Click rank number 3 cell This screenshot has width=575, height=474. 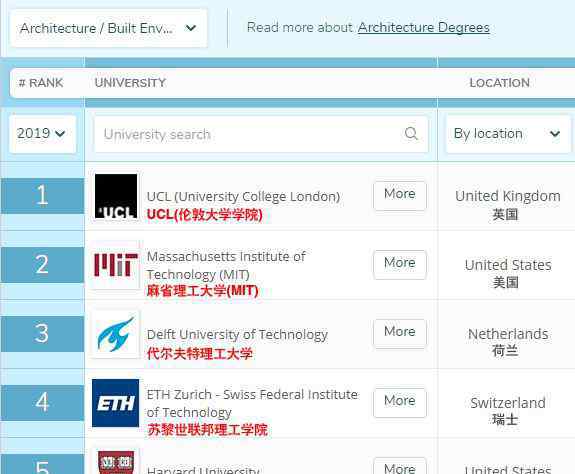point(43,333)
